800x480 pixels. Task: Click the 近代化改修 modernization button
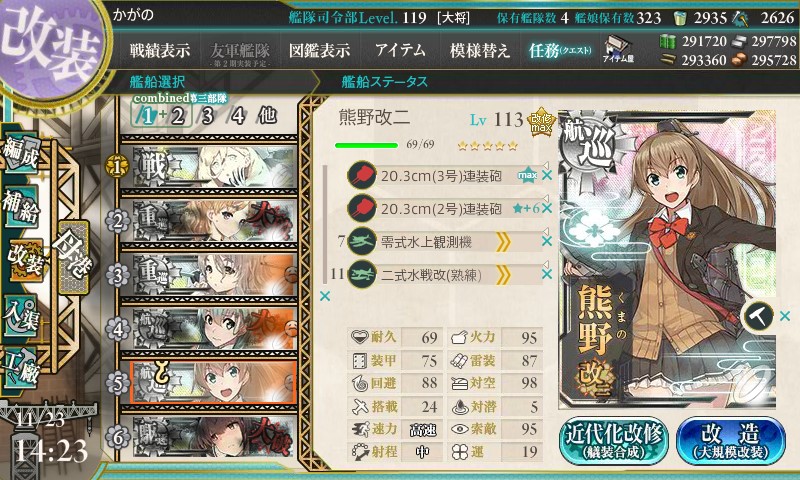click(x=614, y=441)
